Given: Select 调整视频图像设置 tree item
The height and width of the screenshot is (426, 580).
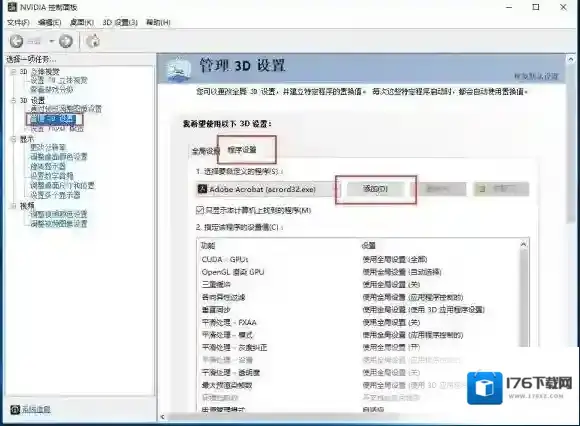Looking at the screenshot, I should pos(59,224).
